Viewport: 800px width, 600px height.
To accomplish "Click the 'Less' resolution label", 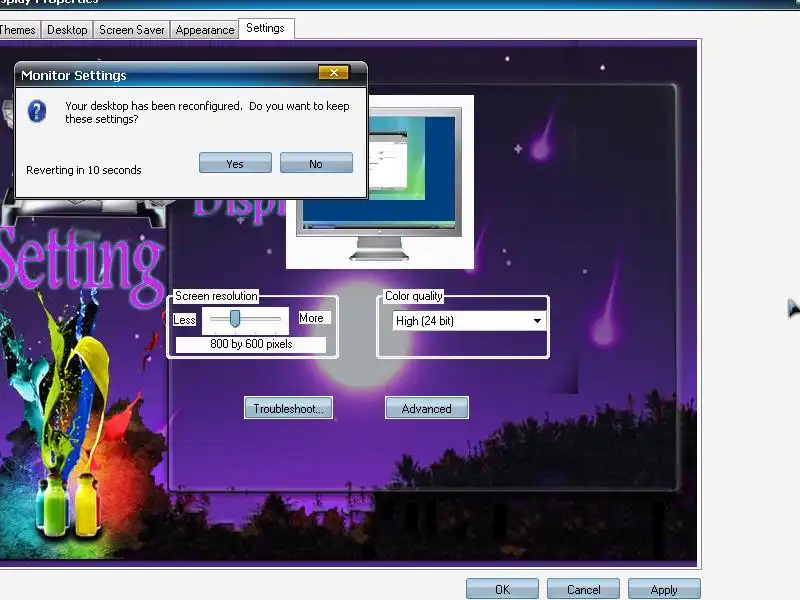I will (x=184, y=320).
